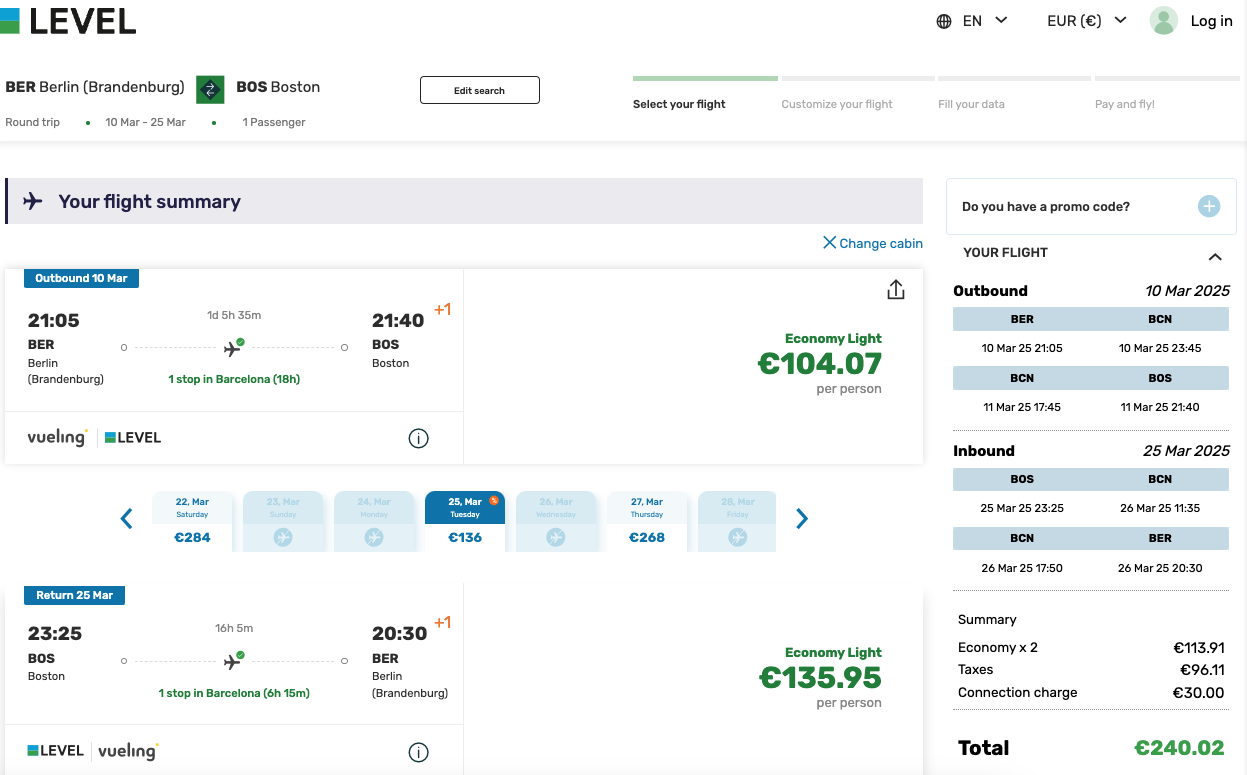Select the 25 Mar Tuesday date tab
Viewport: 1247px width, 775px height.
[465, 522]
